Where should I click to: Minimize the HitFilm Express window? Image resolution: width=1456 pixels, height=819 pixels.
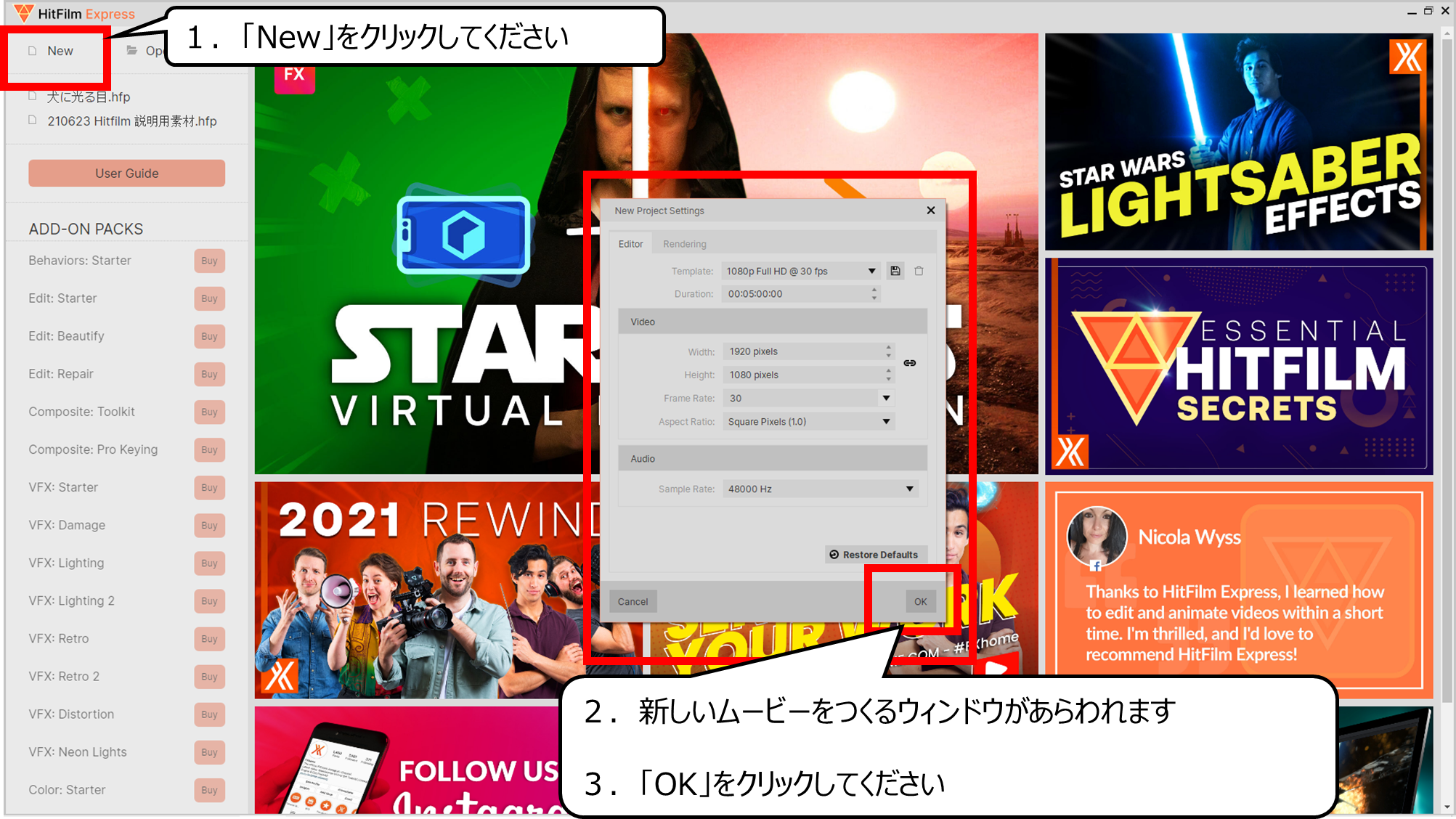[x=1412, y=12]
